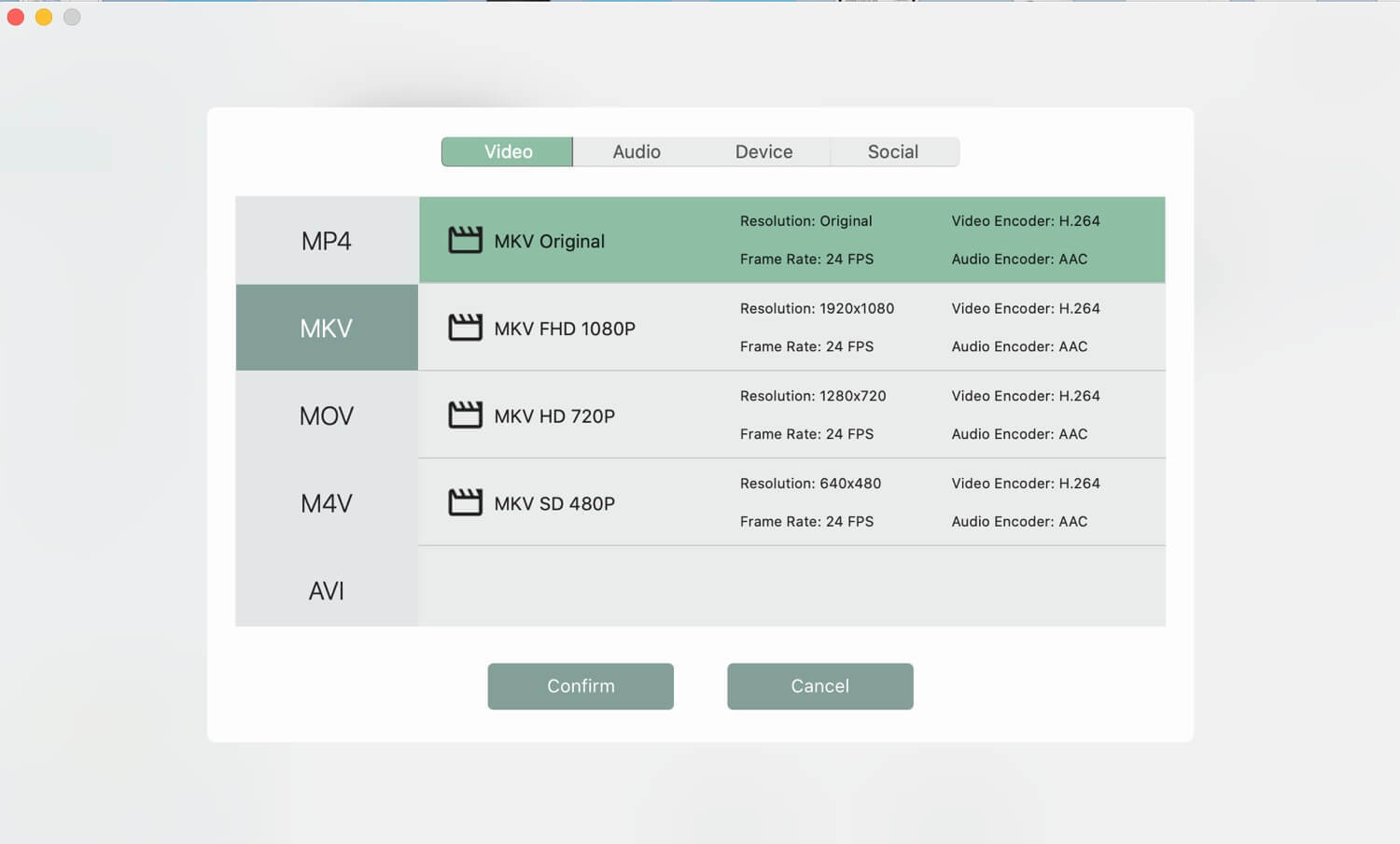
Task: Switch to the Audio tab
Action: [x=637, y=152]
